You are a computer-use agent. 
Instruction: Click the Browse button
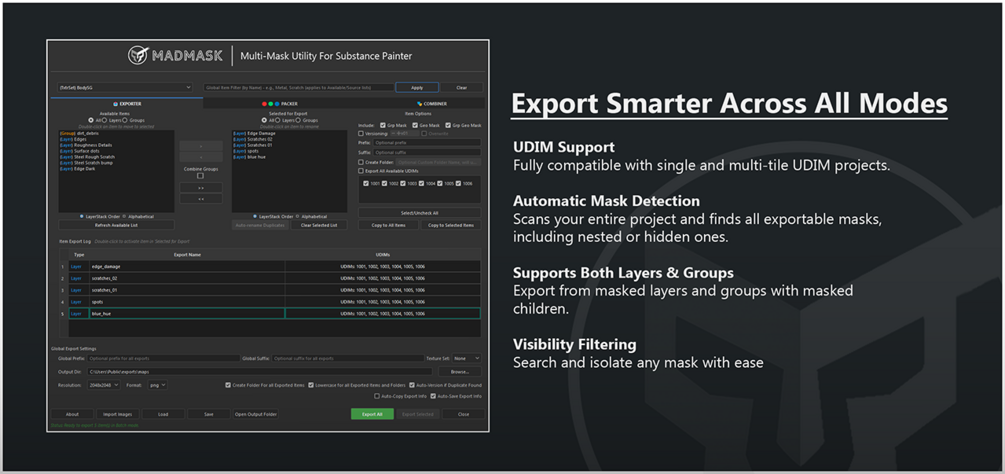point(460,372)
